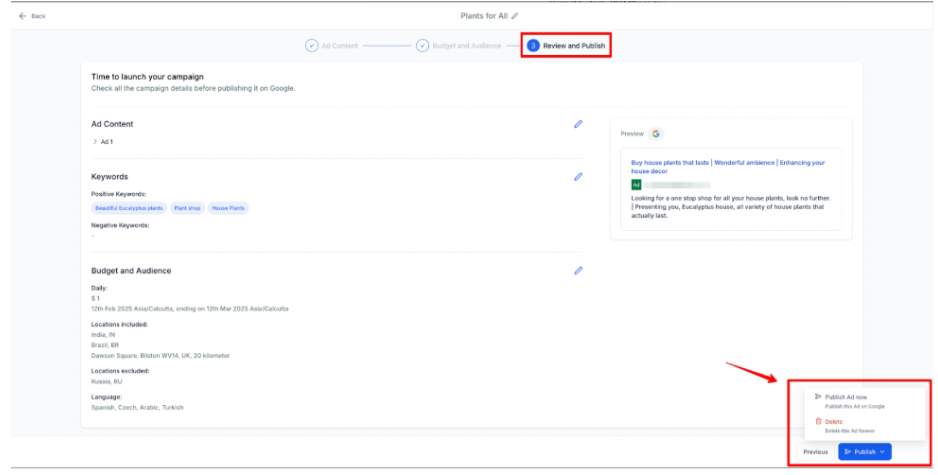This screenshot has height=475, width=938.
Task: Click the Keywords section edit pencil
Action: pyautogui.click(x=578, y=177)
